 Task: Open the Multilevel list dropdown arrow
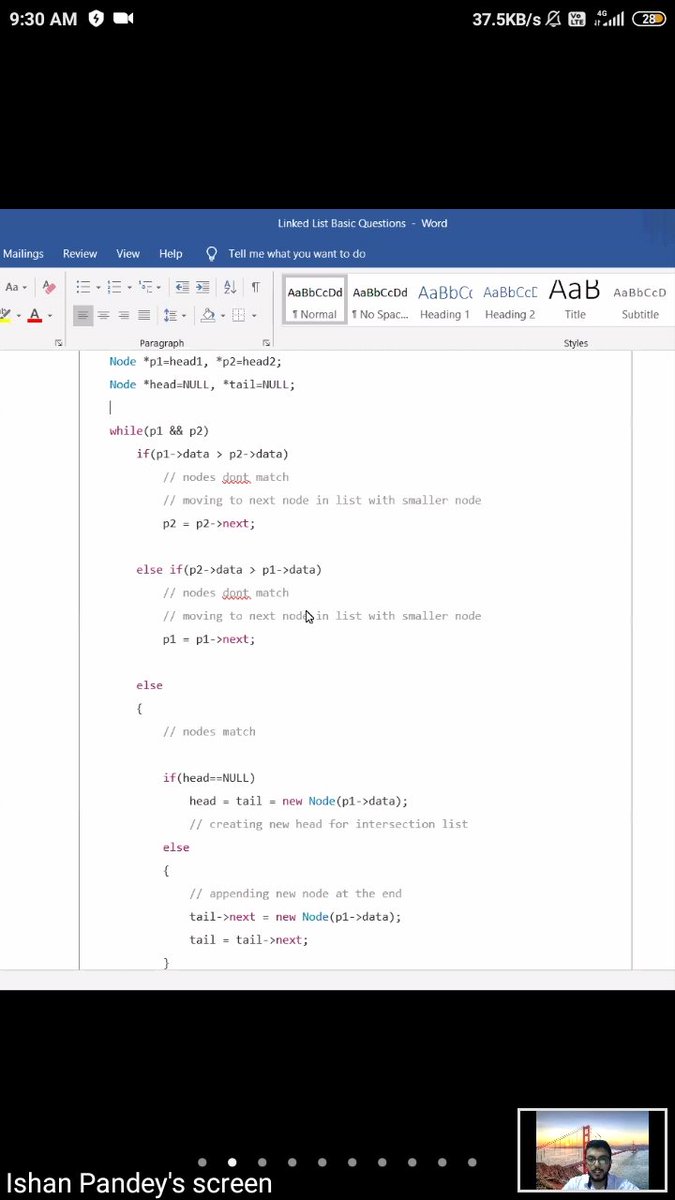click(159, 288)
